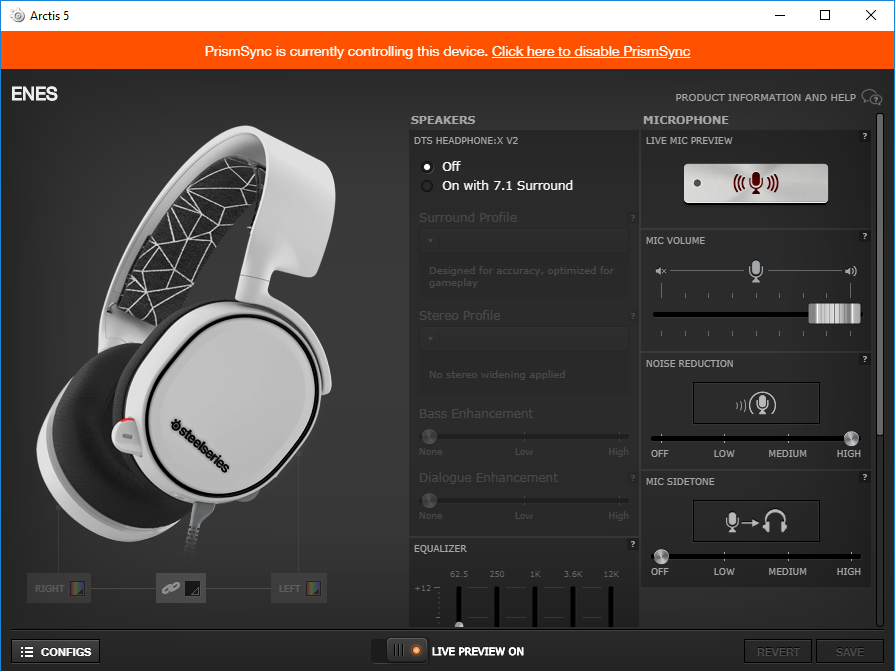Open the Left earcup color swatch
This screenshot has width=895, height=671.
pyautogui.click(x=313, y=588)
